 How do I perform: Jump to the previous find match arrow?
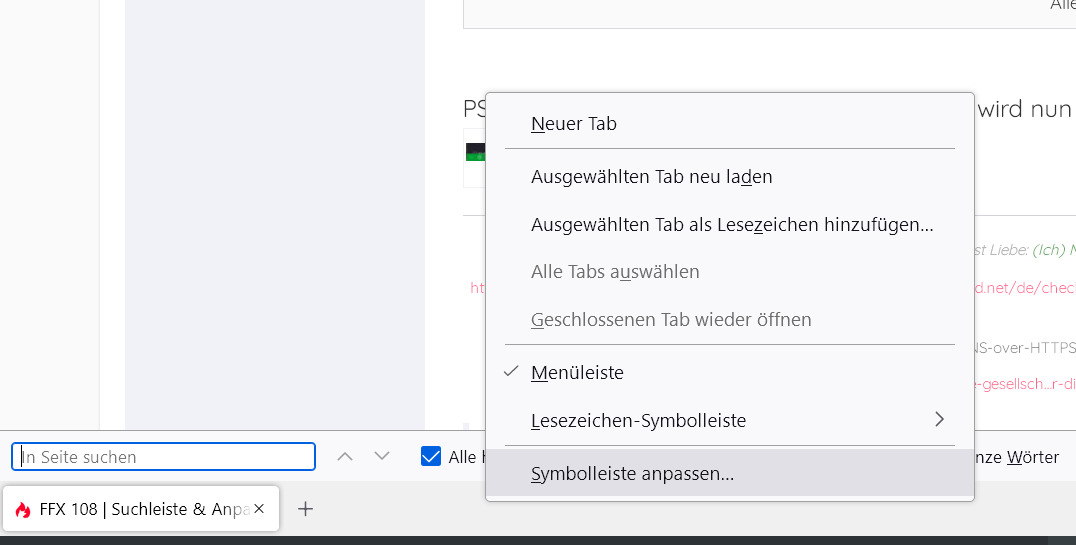(345, 457)
